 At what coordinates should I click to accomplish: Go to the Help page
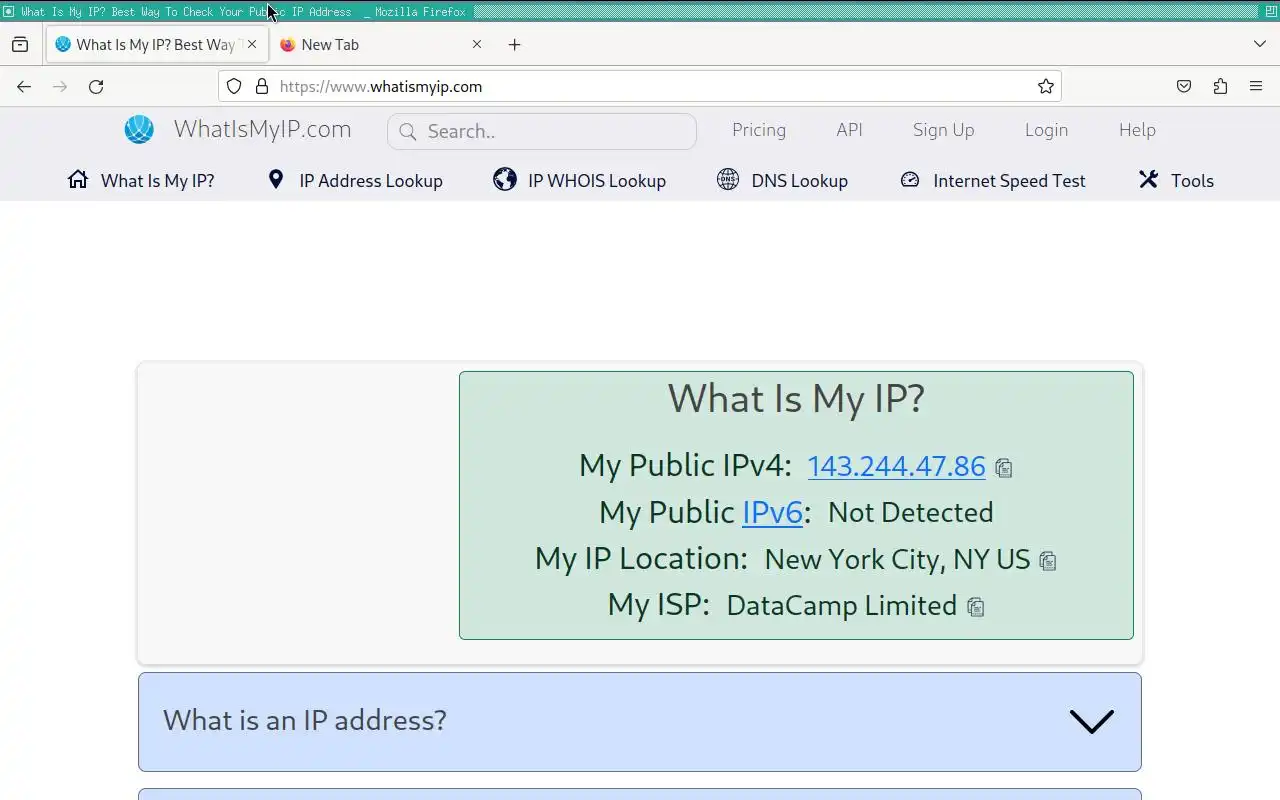pyautogui.click(x=1137, y=130)
